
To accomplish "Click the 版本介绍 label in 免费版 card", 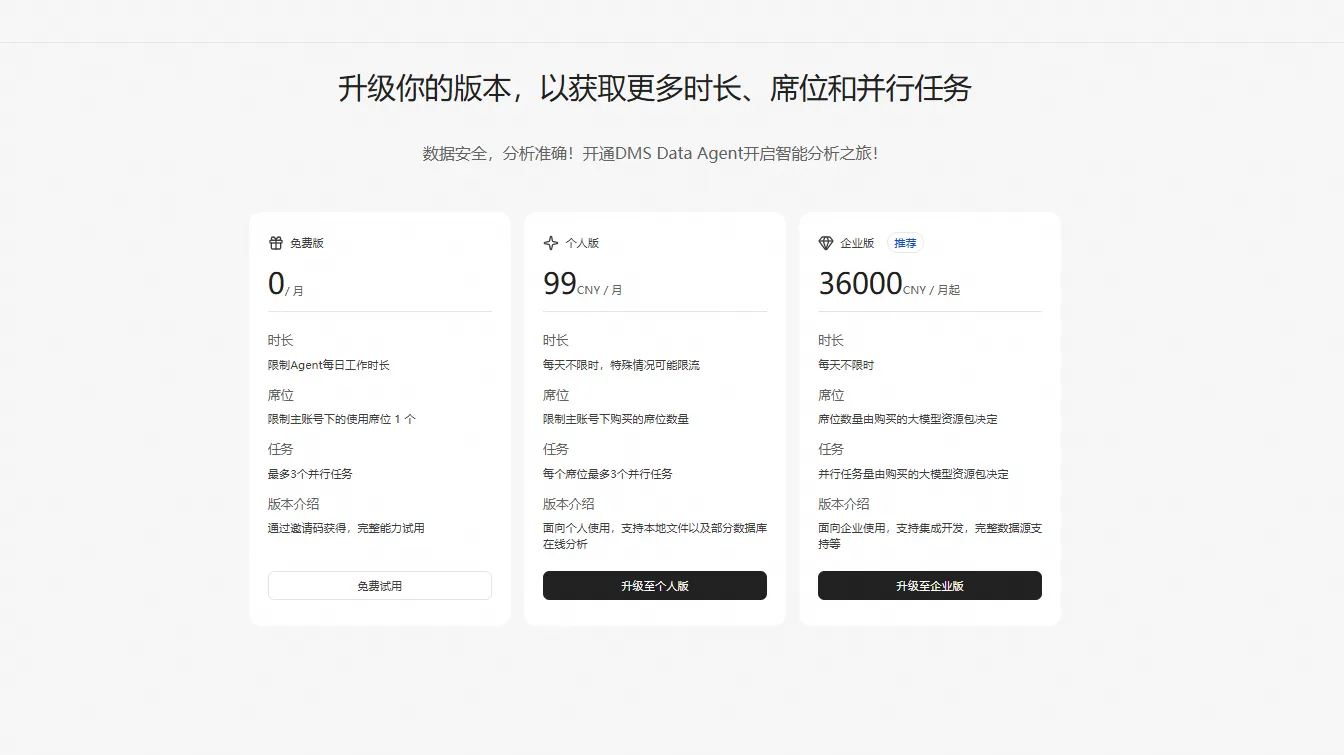I will coord(294,504).
